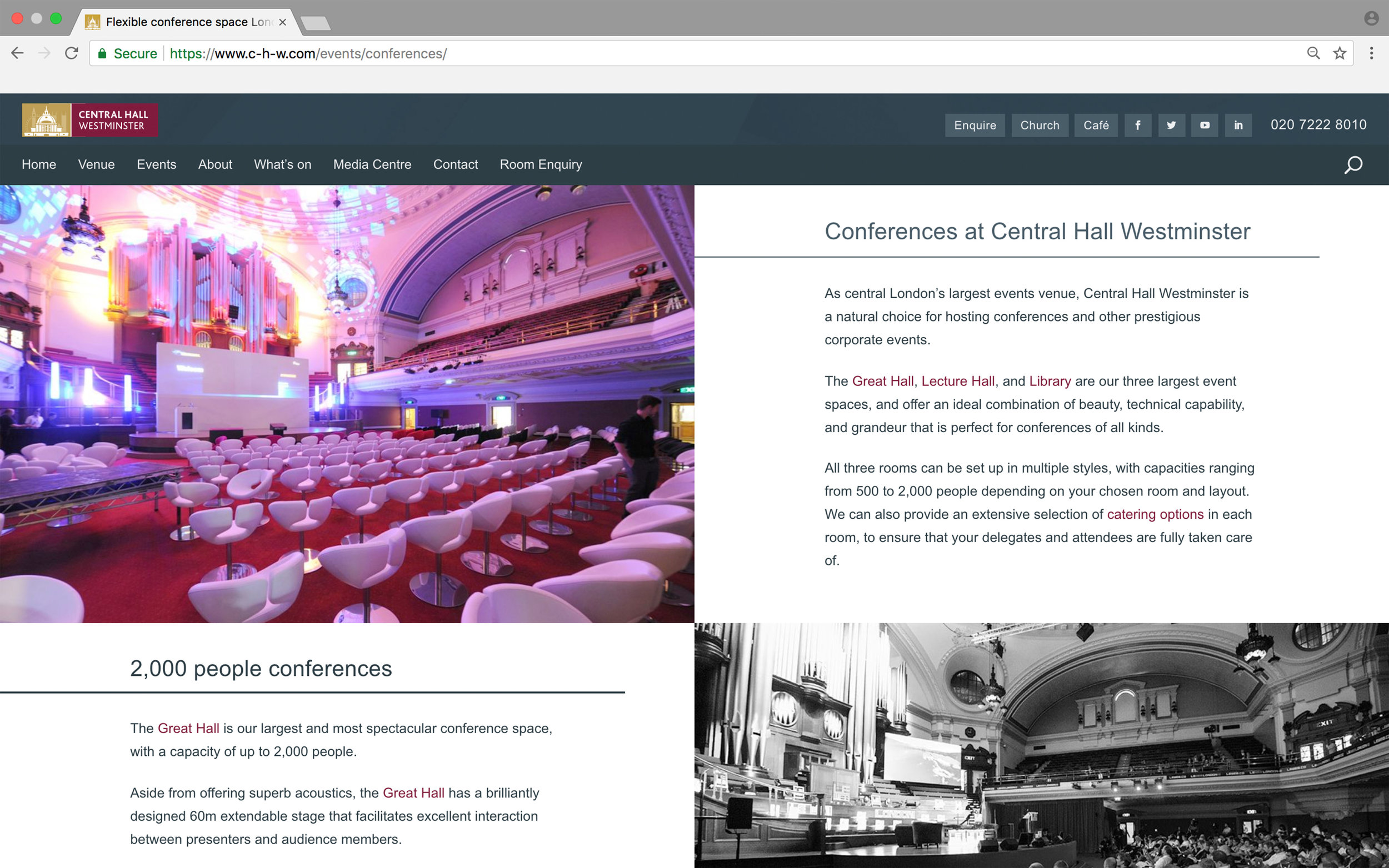Follow the catering options link

(1155, 514)
